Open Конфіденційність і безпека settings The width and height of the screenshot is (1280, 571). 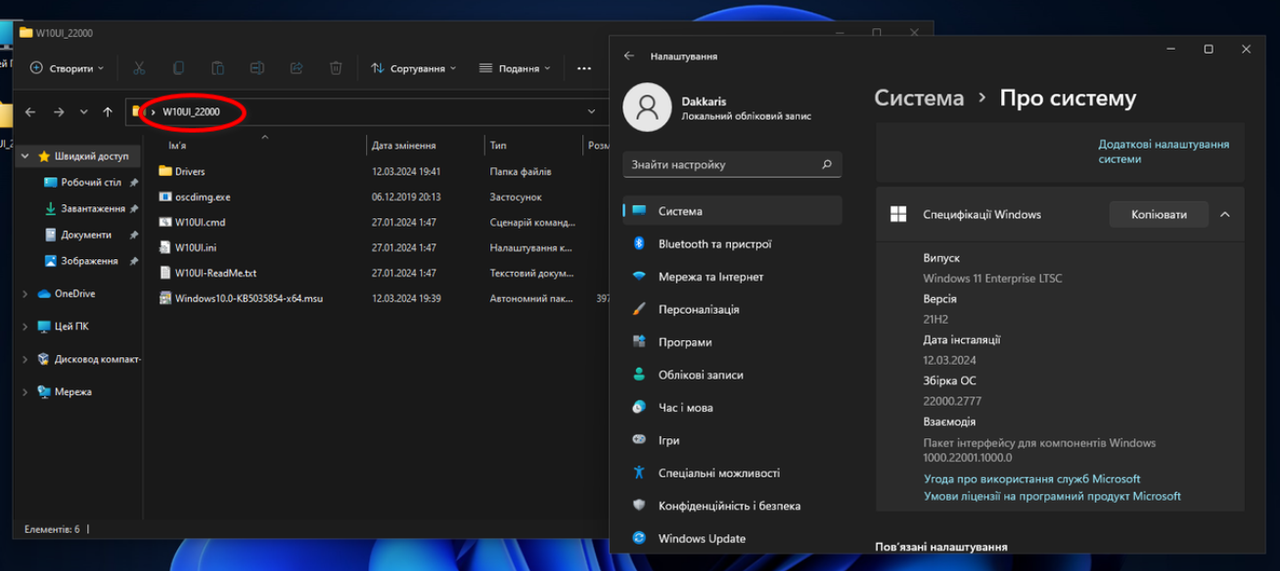(x=732, y=506)
